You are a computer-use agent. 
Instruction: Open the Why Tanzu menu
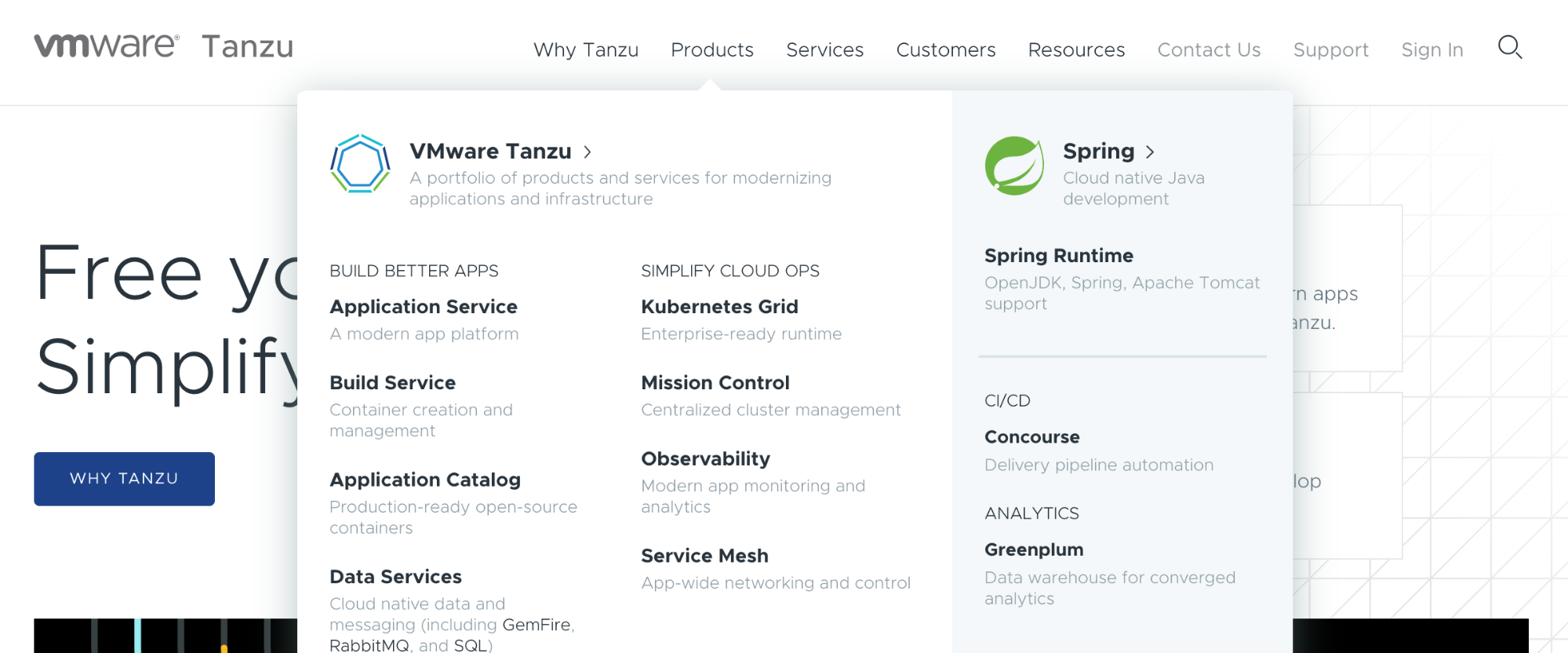coord(586,50)
